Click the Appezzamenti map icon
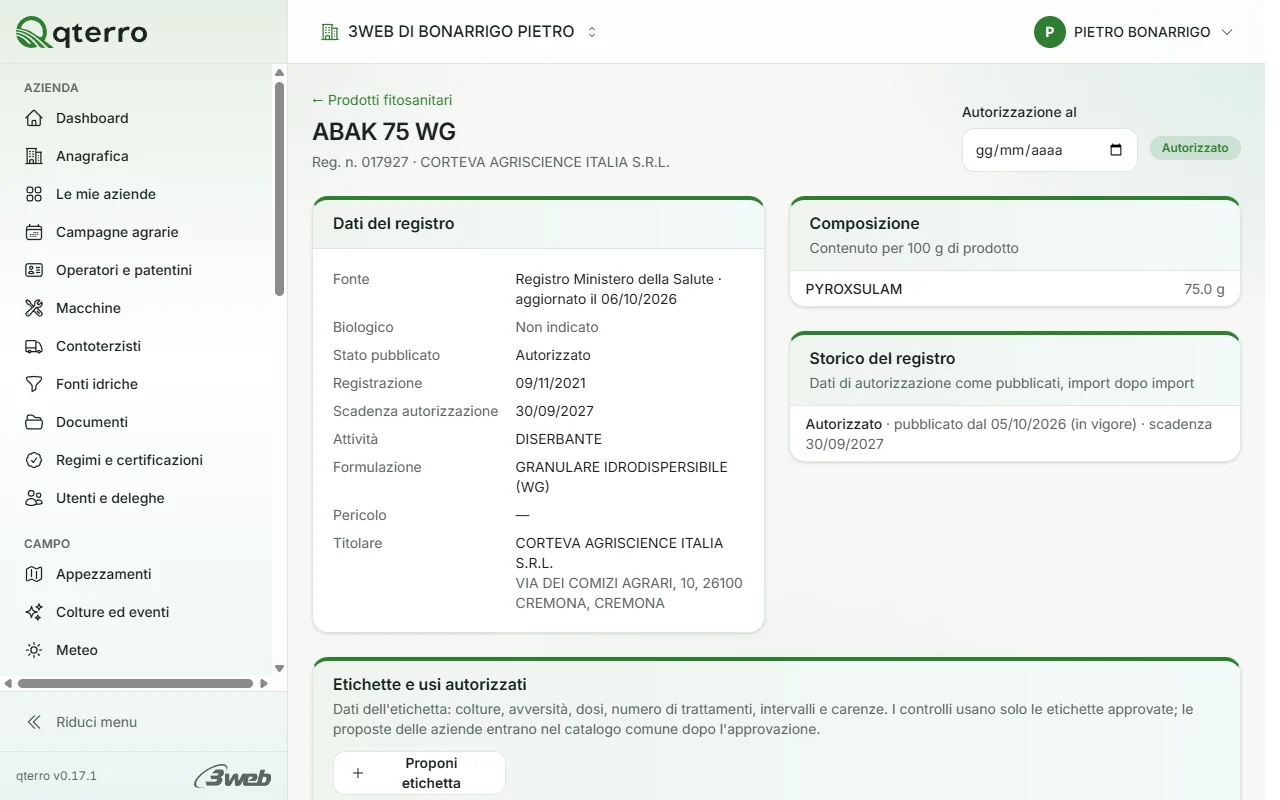The width and height of the screenshot is (1280, 800). pos(34,574)
